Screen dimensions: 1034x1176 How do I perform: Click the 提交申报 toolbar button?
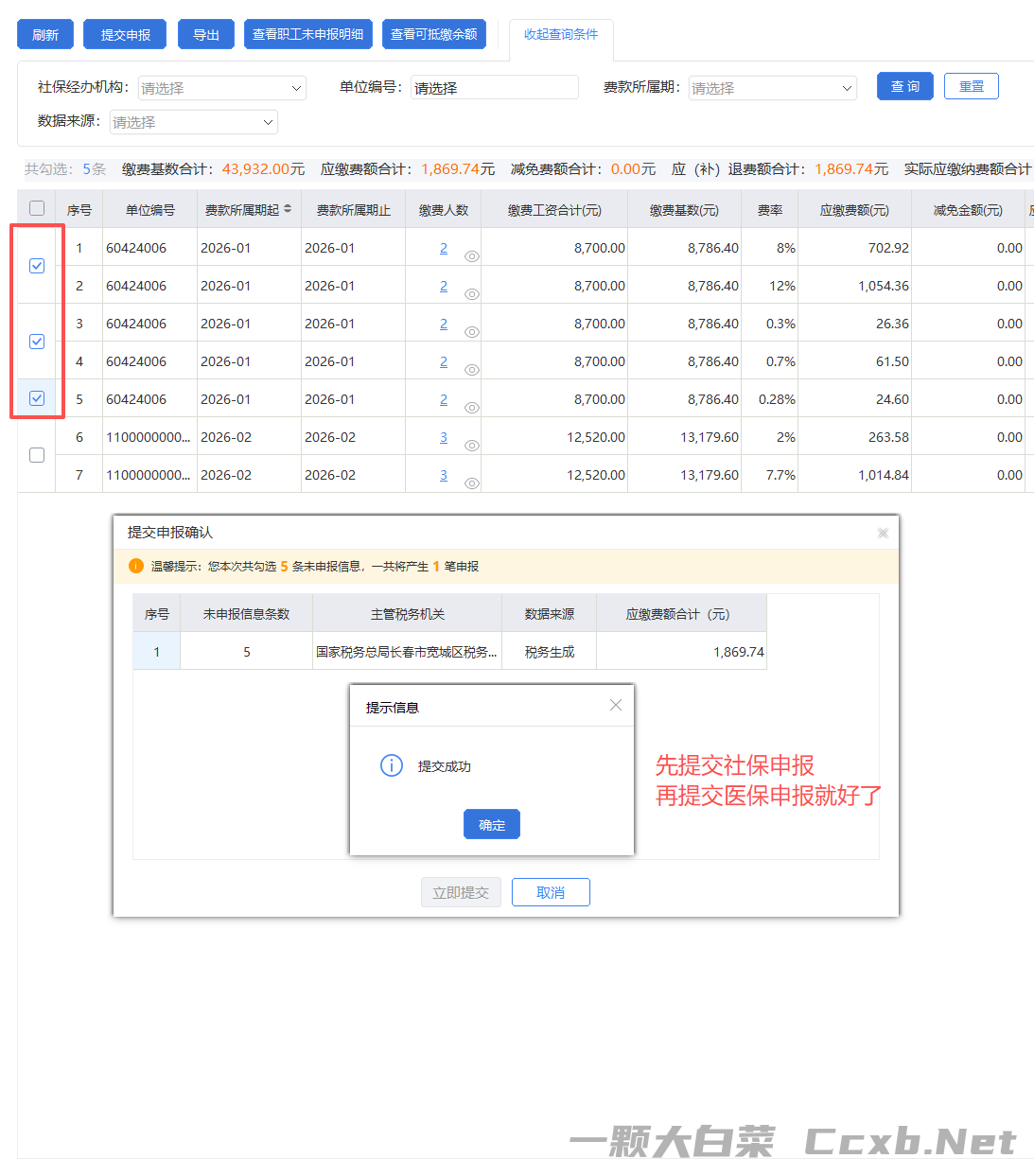125,34
